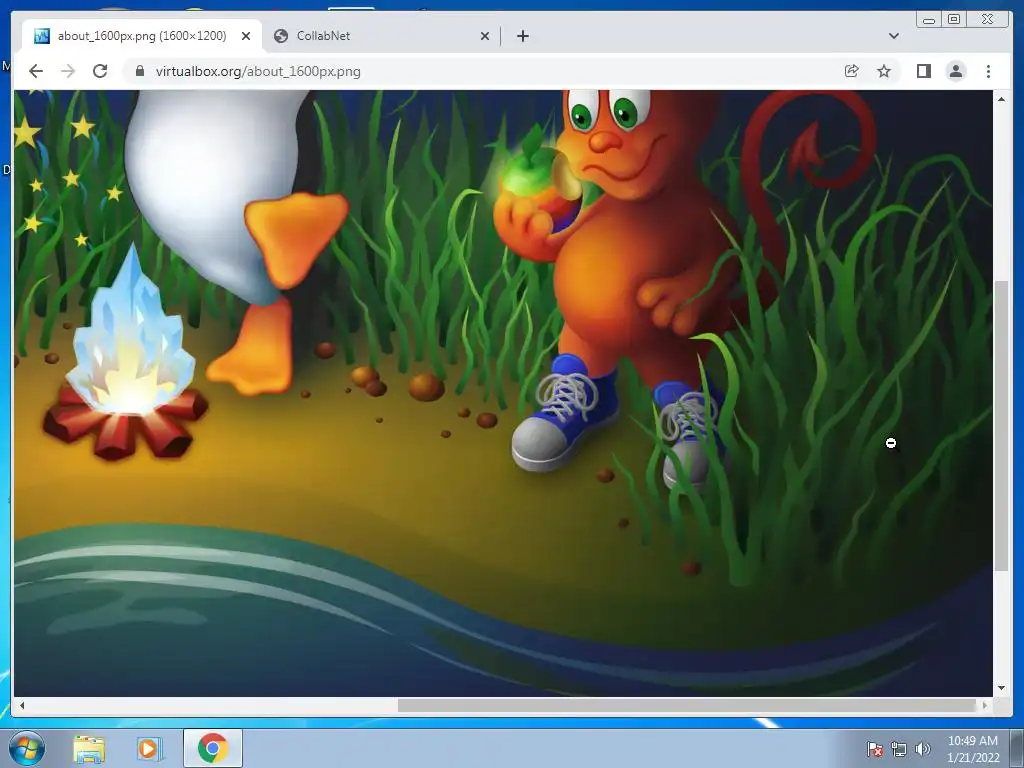Viewport: 1024px width, 768px height.
Task: Click the image file favicon on first tab
Action: (x=42, y=36)
